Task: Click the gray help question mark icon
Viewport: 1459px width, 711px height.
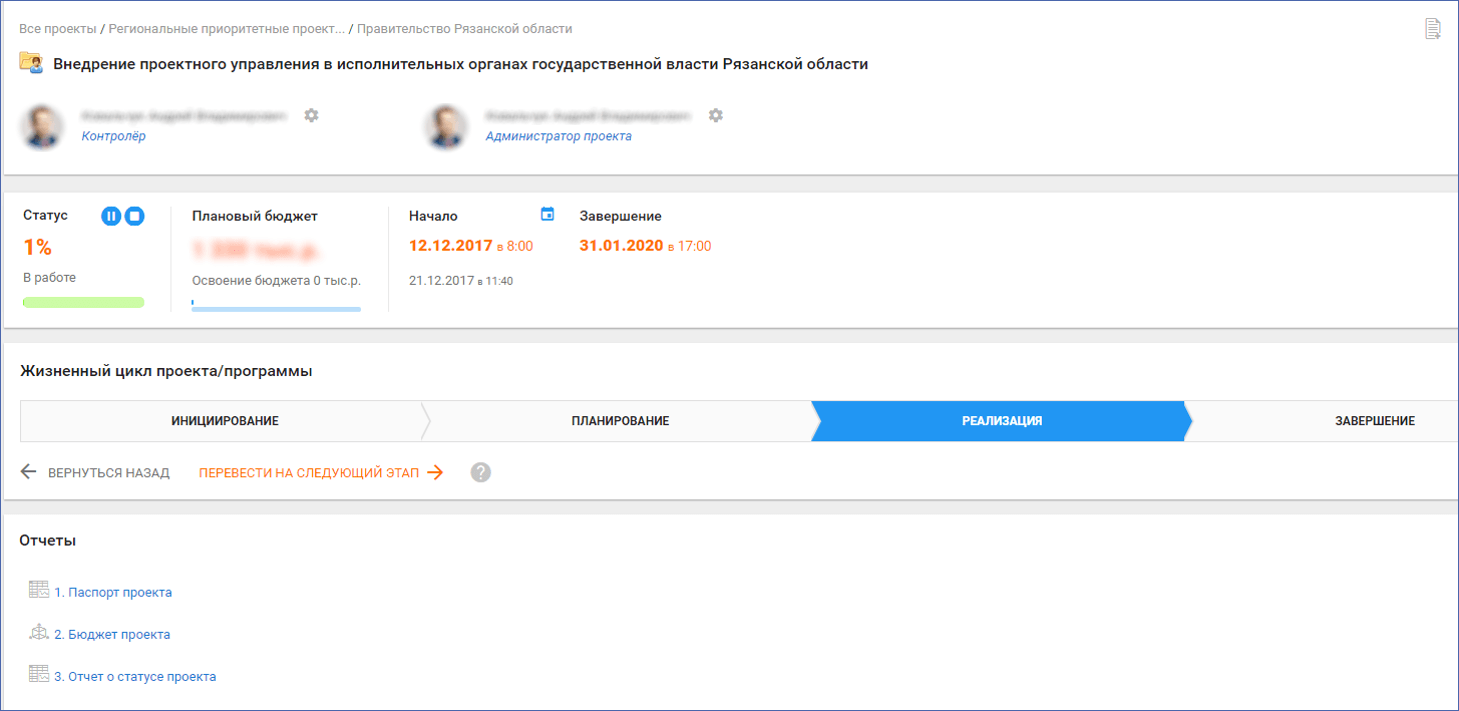Action: click(x=481, y=473)
